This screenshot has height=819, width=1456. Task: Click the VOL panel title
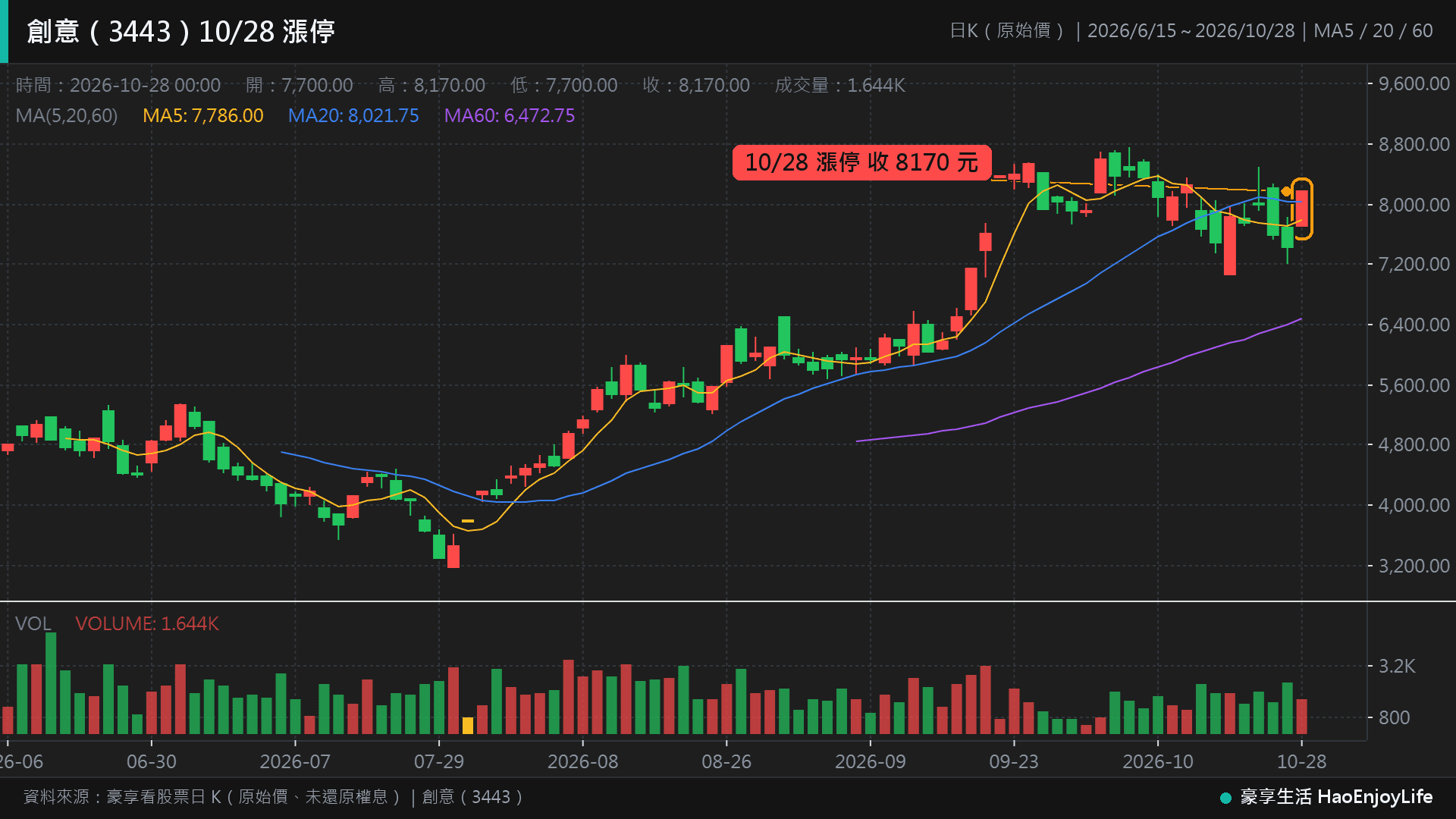point(33,623)
